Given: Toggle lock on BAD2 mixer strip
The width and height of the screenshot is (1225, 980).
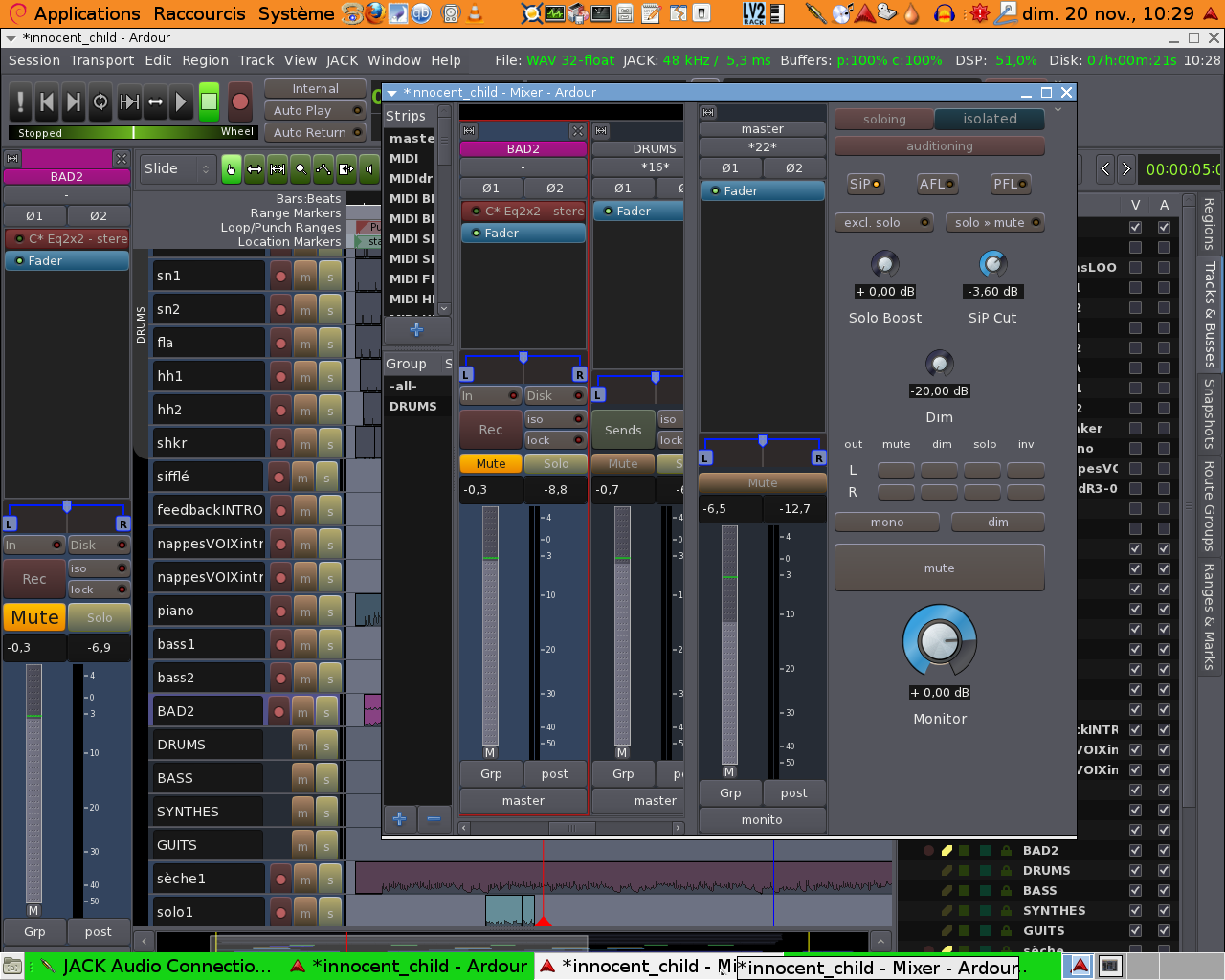Looking at the screenshot, I should point(555,440).
